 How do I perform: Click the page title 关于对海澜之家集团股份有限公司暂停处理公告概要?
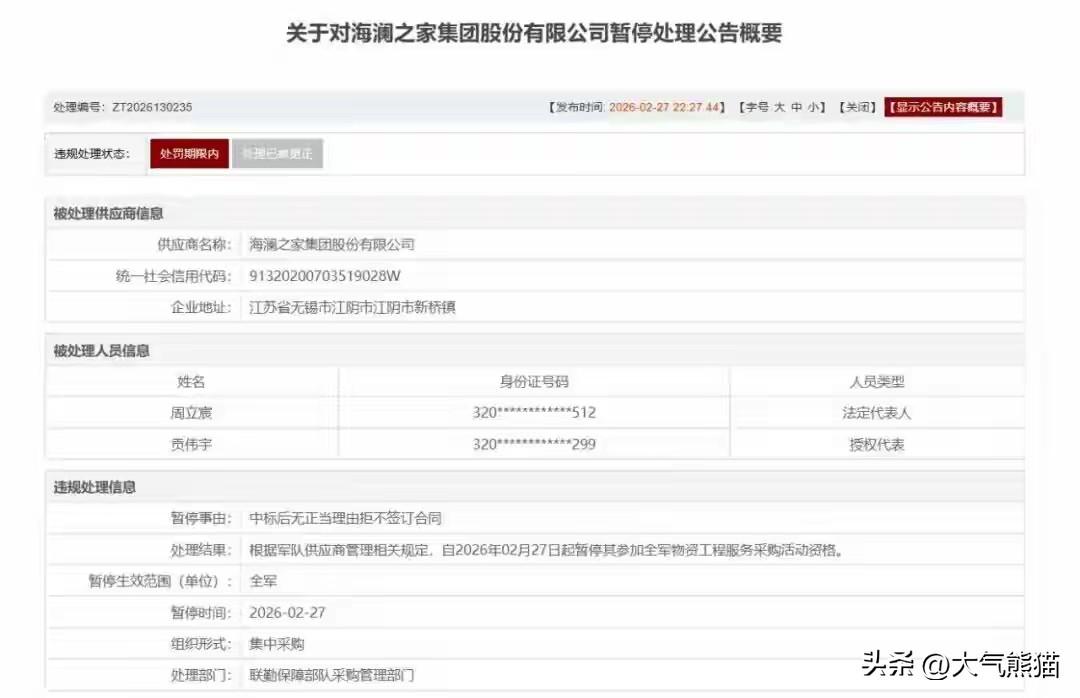tap(534, 33)
